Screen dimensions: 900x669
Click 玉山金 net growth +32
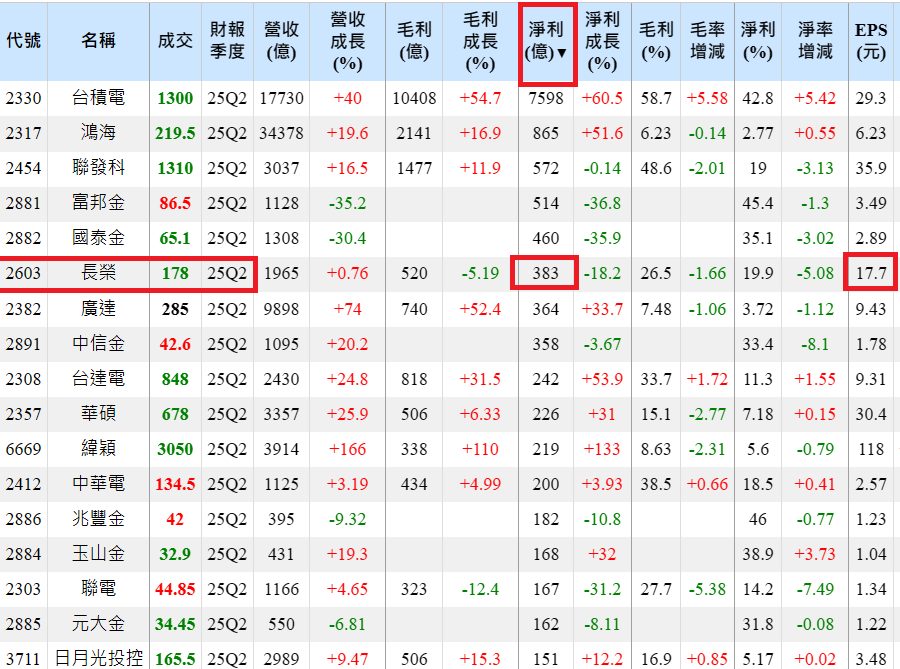click(602, 554)
